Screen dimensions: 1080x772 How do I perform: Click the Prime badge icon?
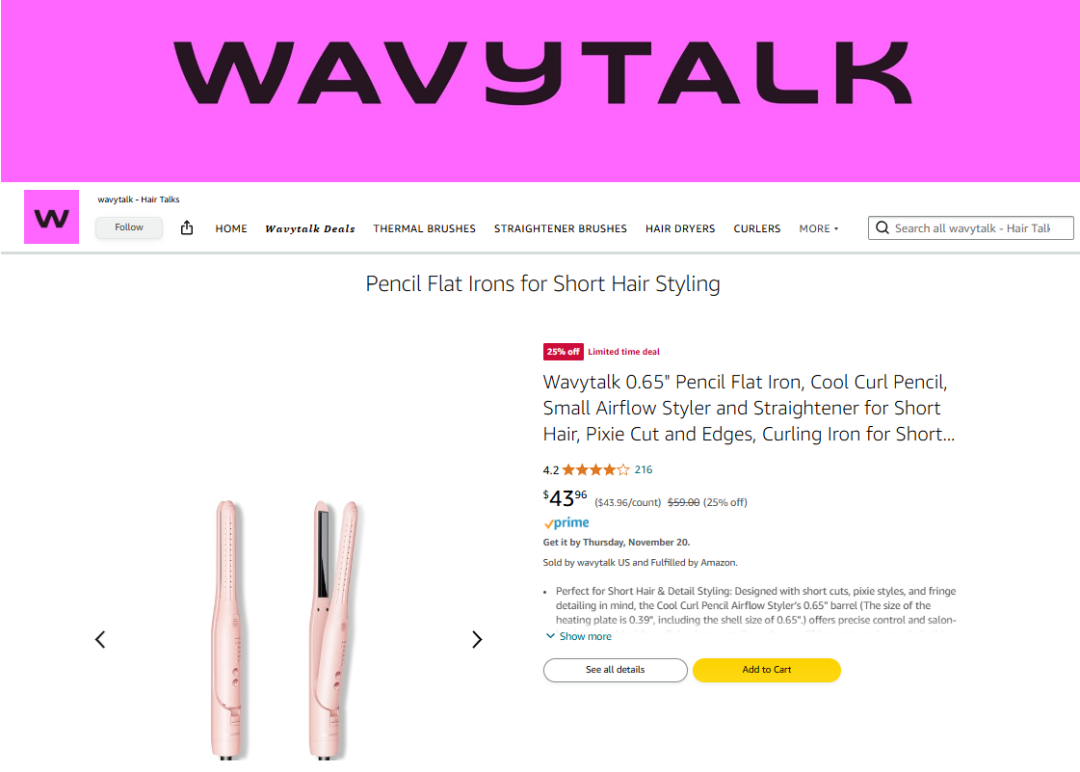pos(566,523)
